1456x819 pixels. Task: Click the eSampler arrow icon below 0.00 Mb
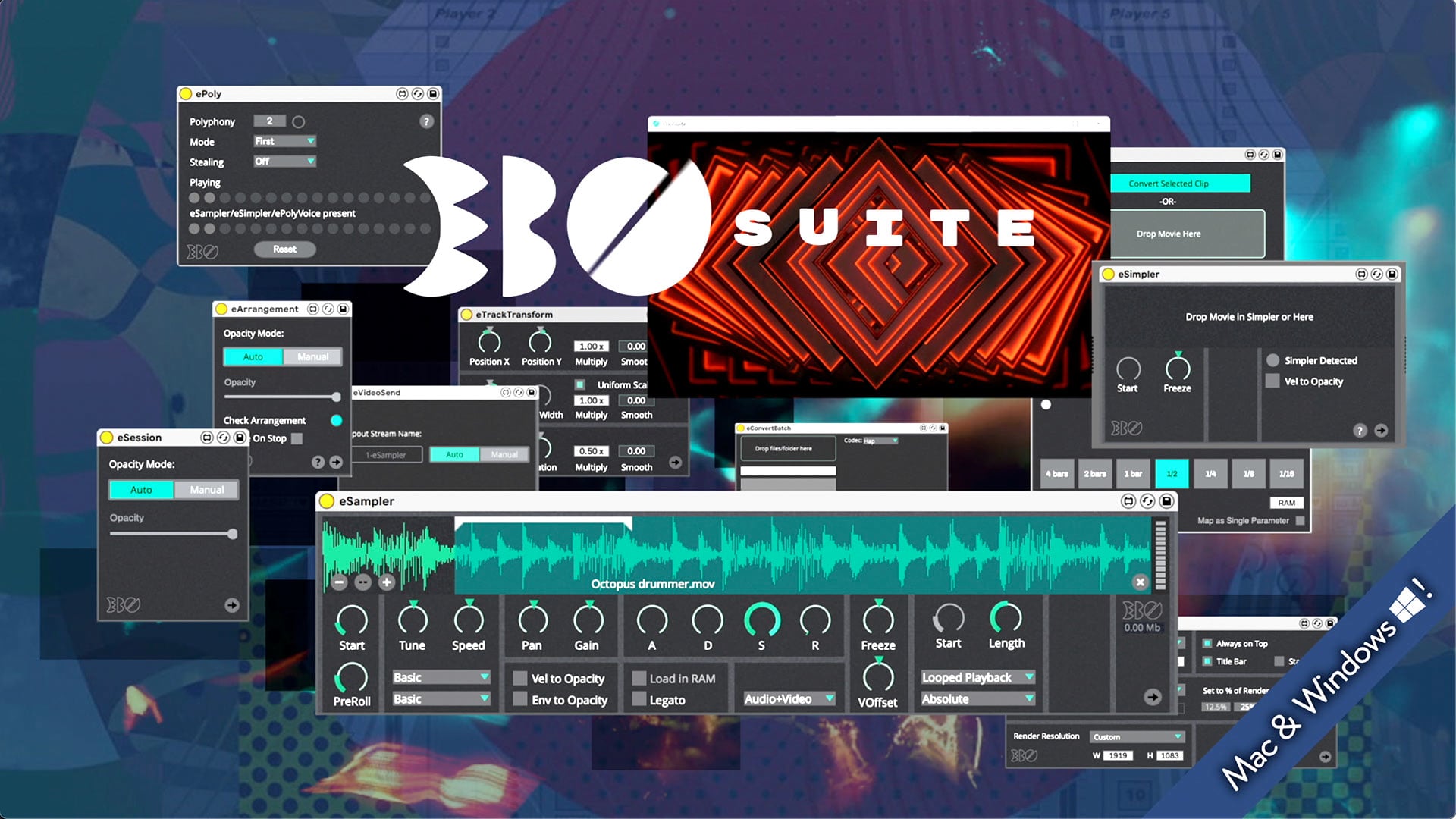[x=1153, y=697]
